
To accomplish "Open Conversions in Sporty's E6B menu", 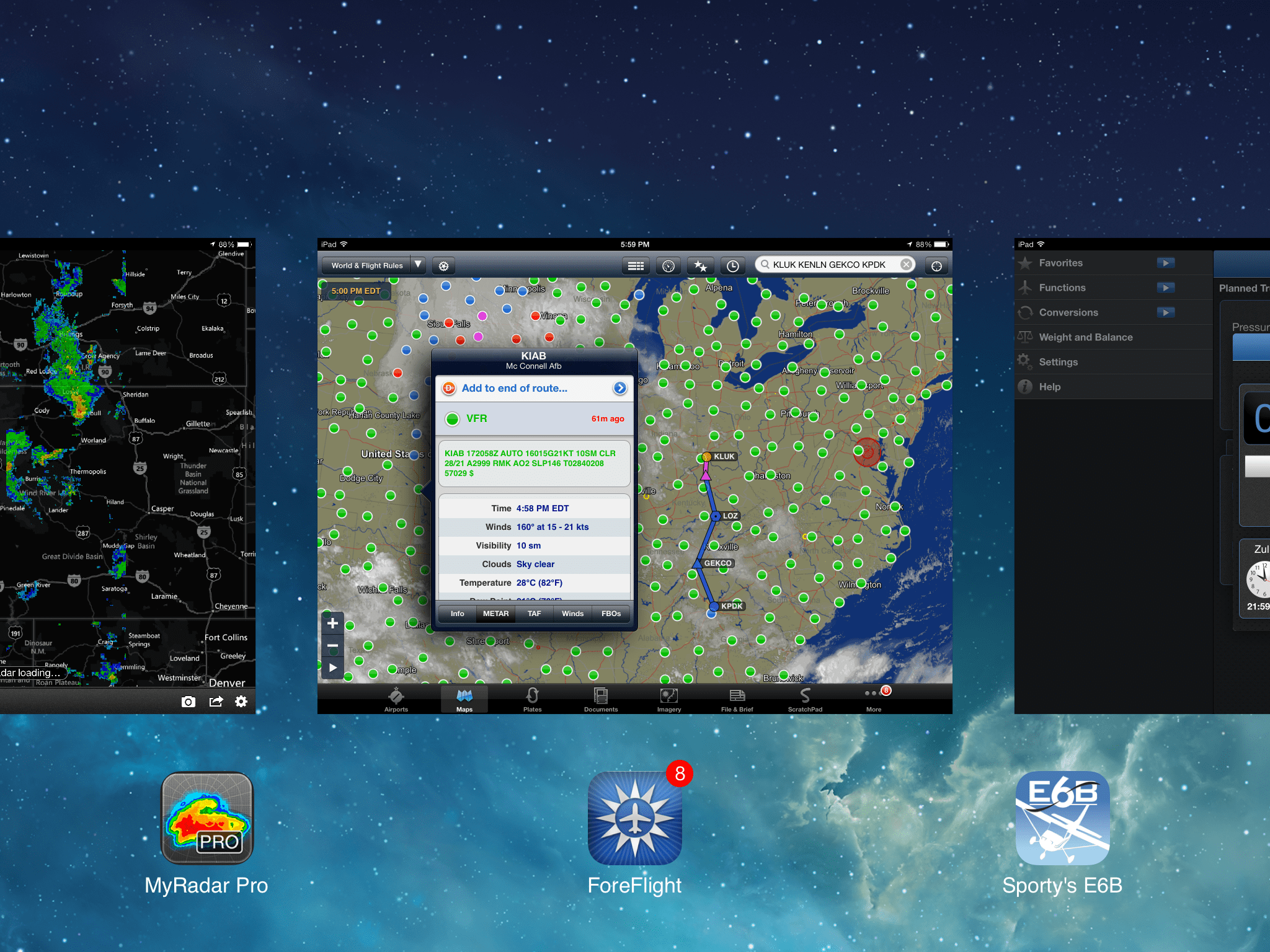I will [x=1114, y=312].
